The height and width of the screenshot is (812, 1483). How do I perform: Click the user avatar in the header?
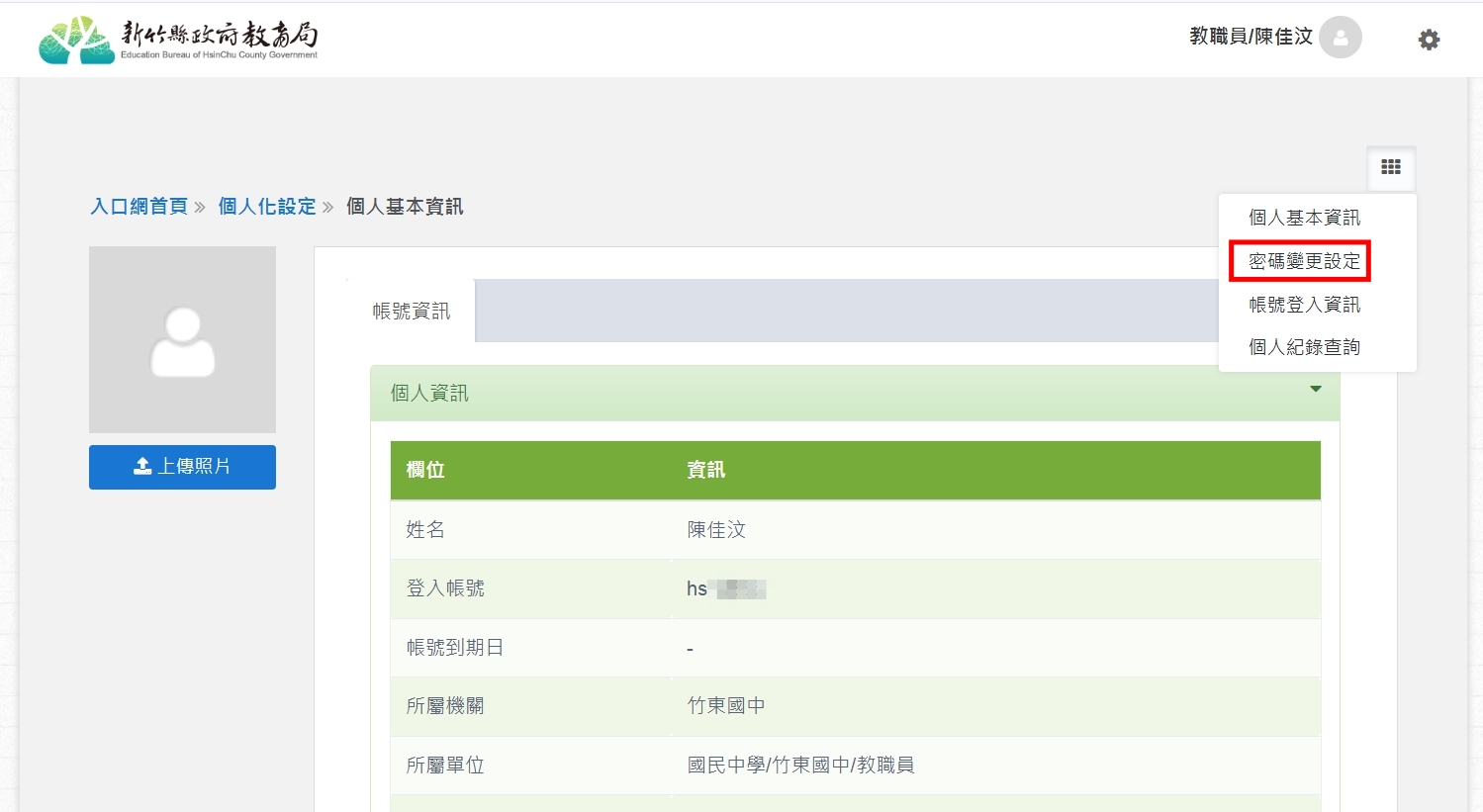1341,38
